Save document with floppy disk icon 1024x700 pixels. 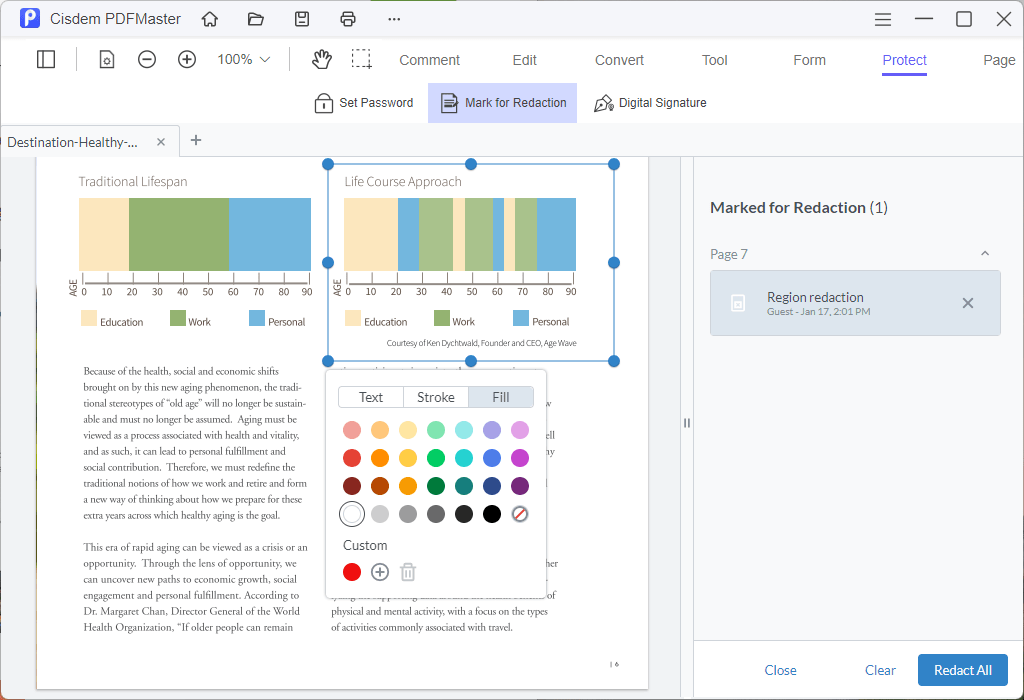coord(302,19)
